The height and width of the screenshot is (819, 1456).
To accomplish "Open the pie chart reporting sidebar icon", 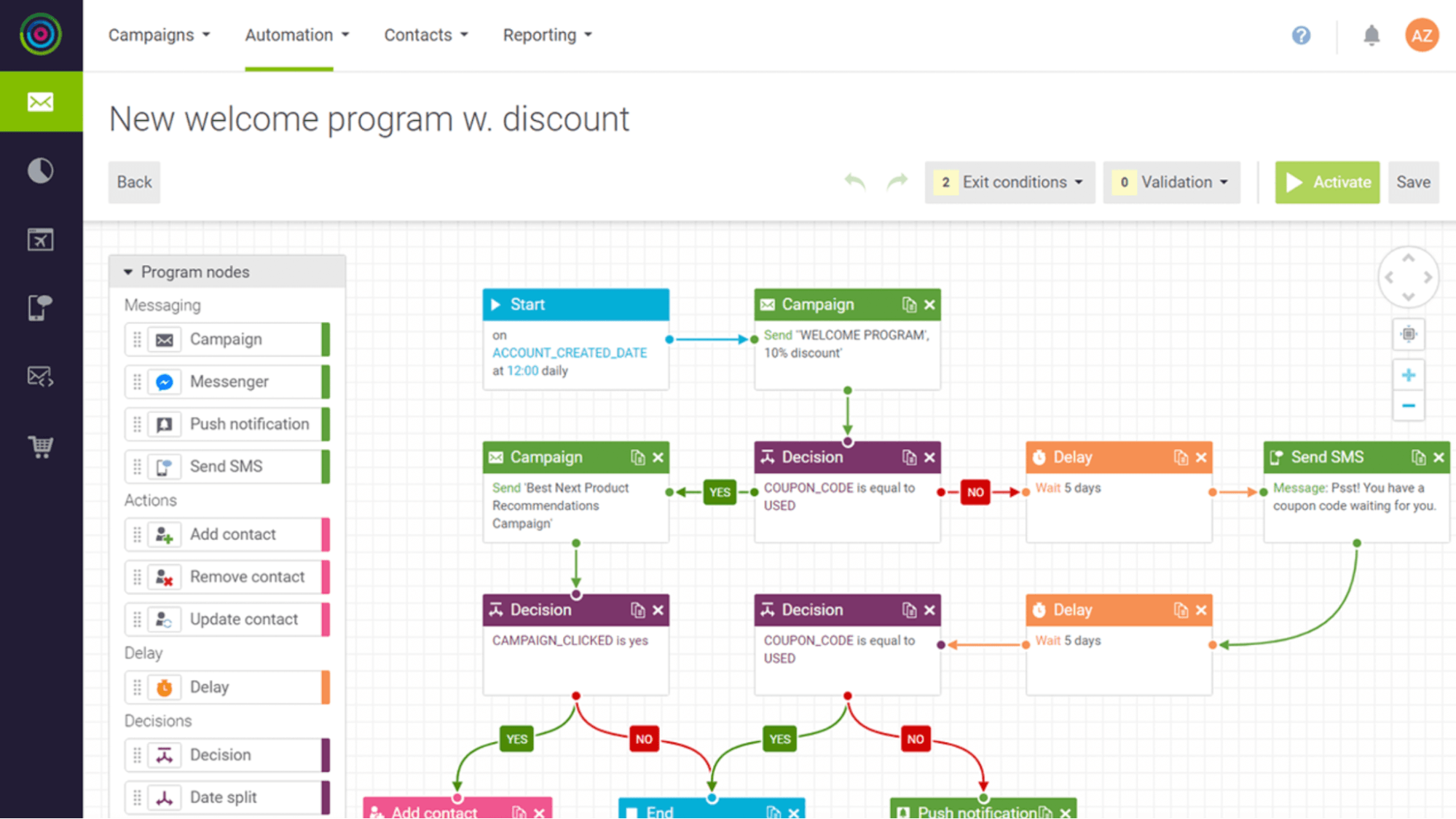I will pyautogui.click(x=40, y=170).
